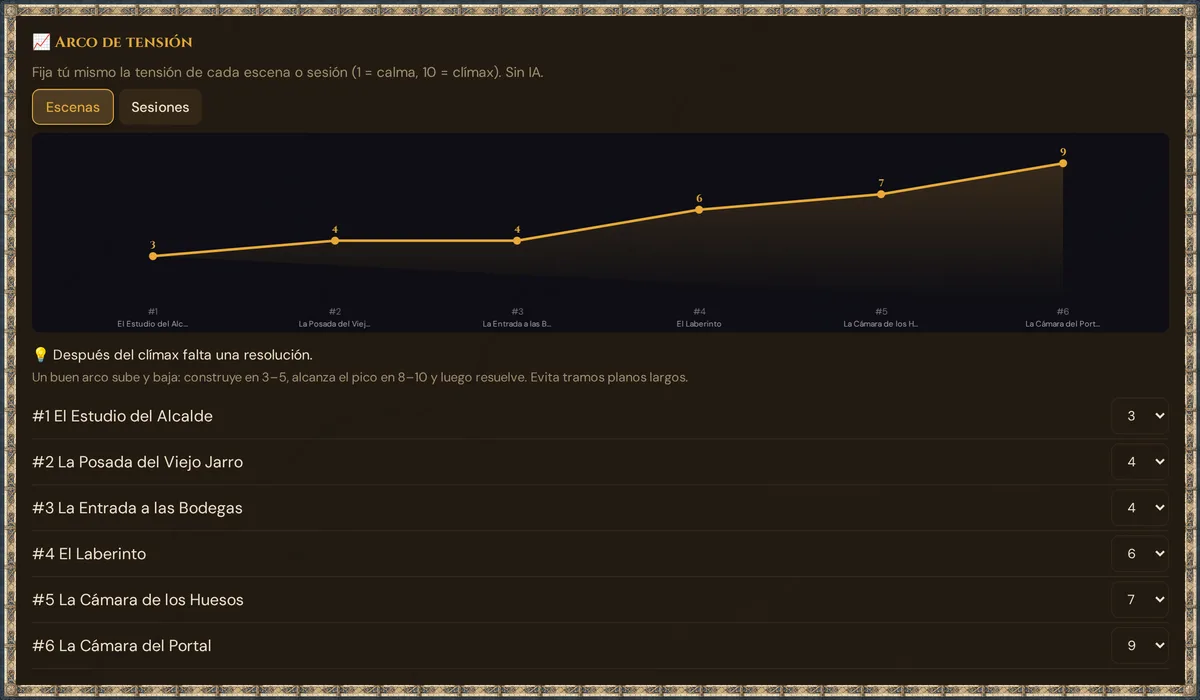The height and width of the screenshot is (700, 1200).
Task: Open tension dropdown for La Cámara de los Huesos
Action: click(x=1140, y=600)
